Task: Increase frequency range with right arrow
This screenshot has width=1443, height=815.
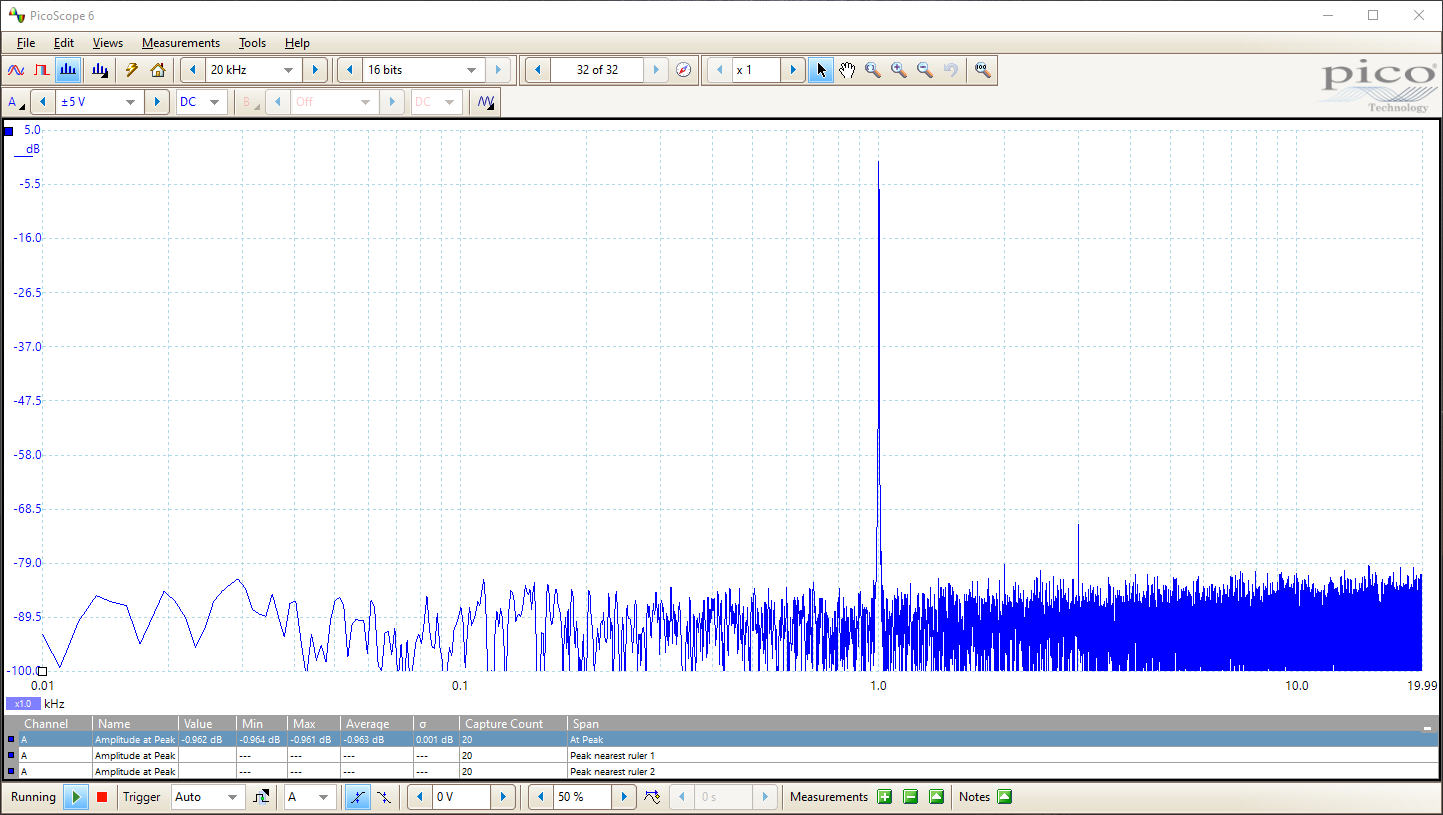Action: (314, 70)
